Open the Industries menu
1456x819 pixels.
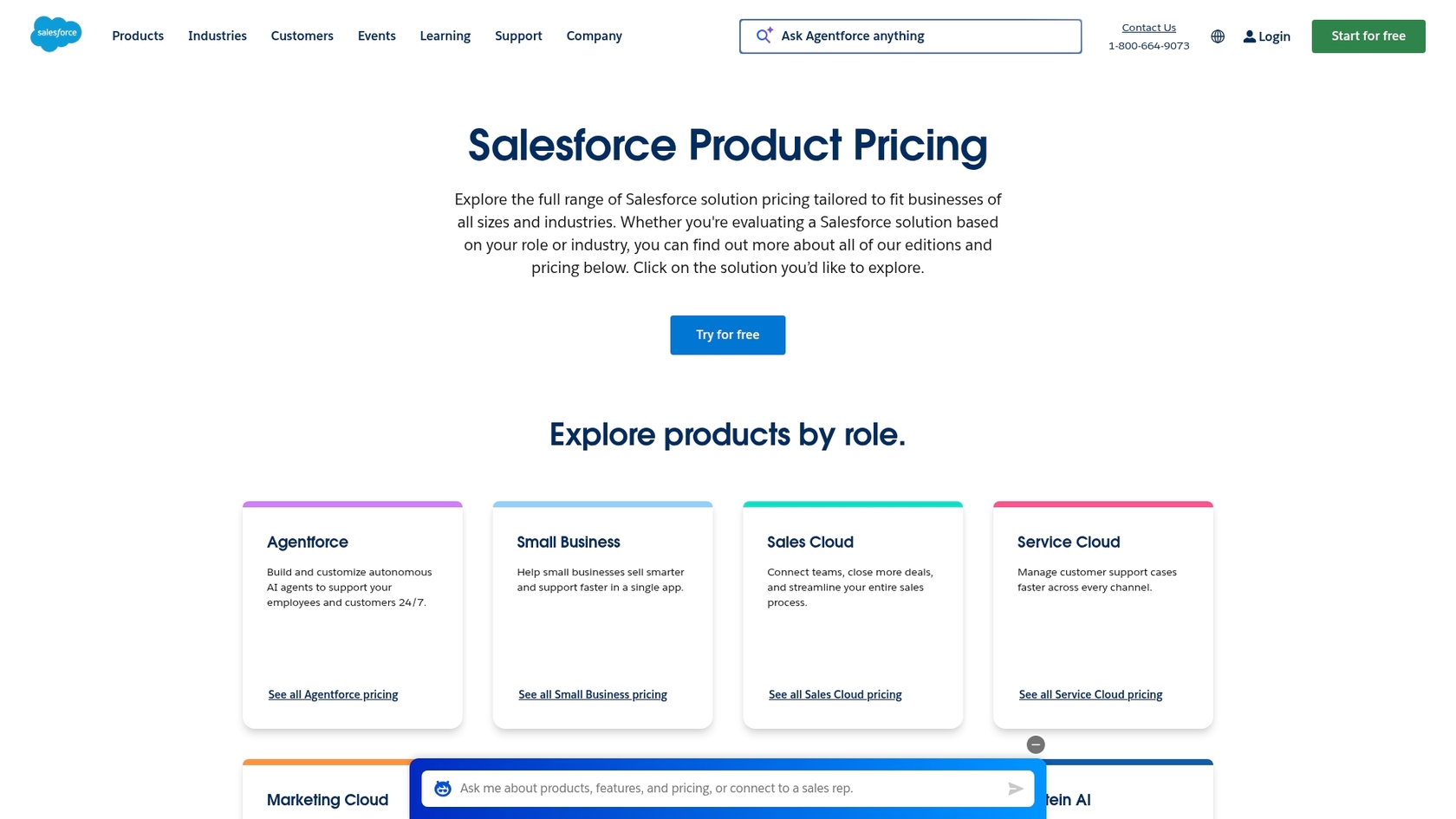coord(217,36)
